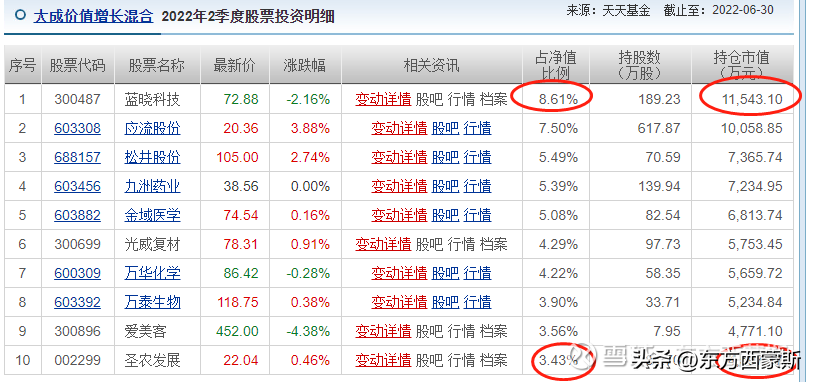Click the change value -4.38%

click(308, 331)
